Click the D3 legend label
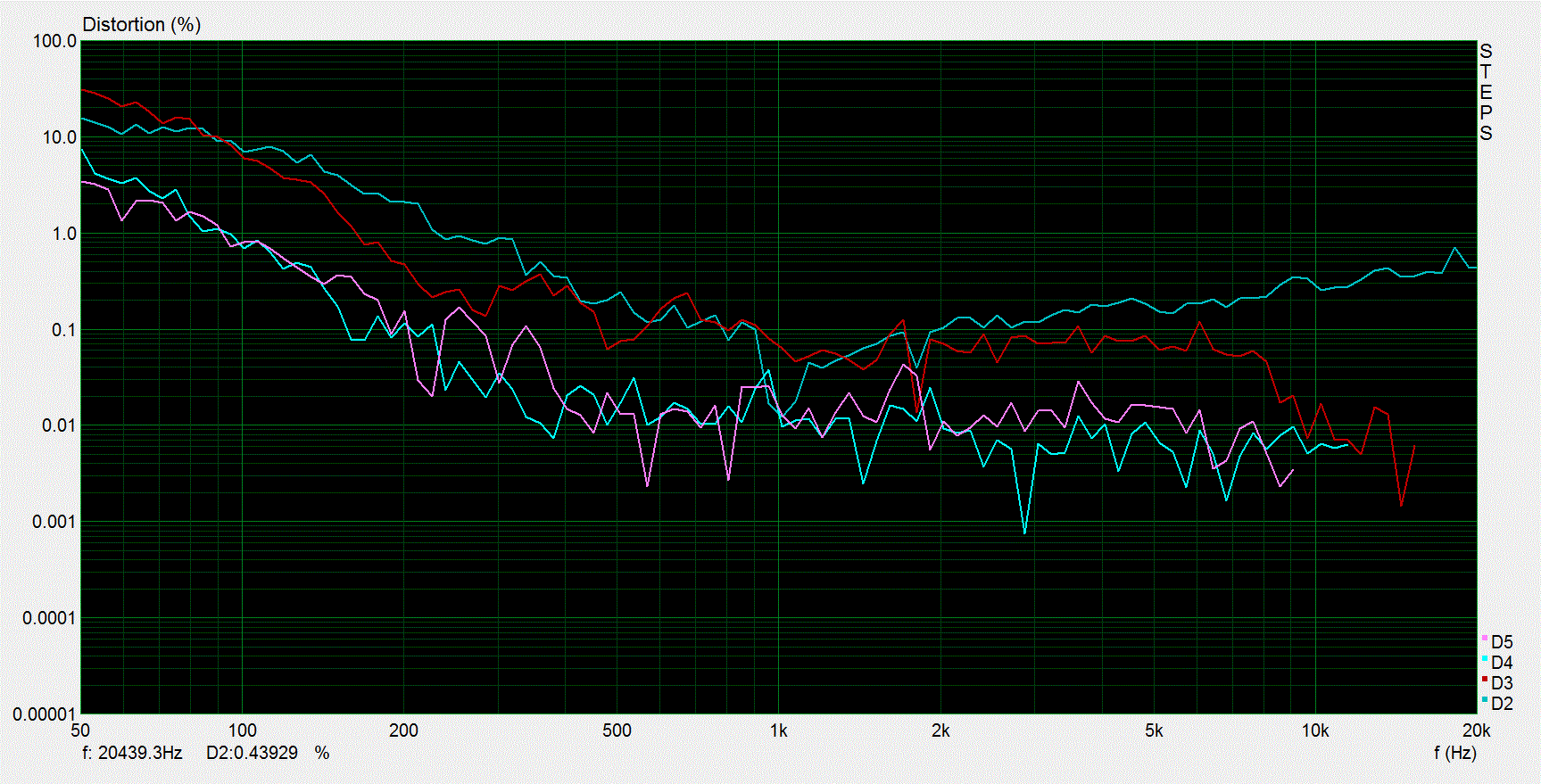1541x784 pixels. [x=1502, y=683]
